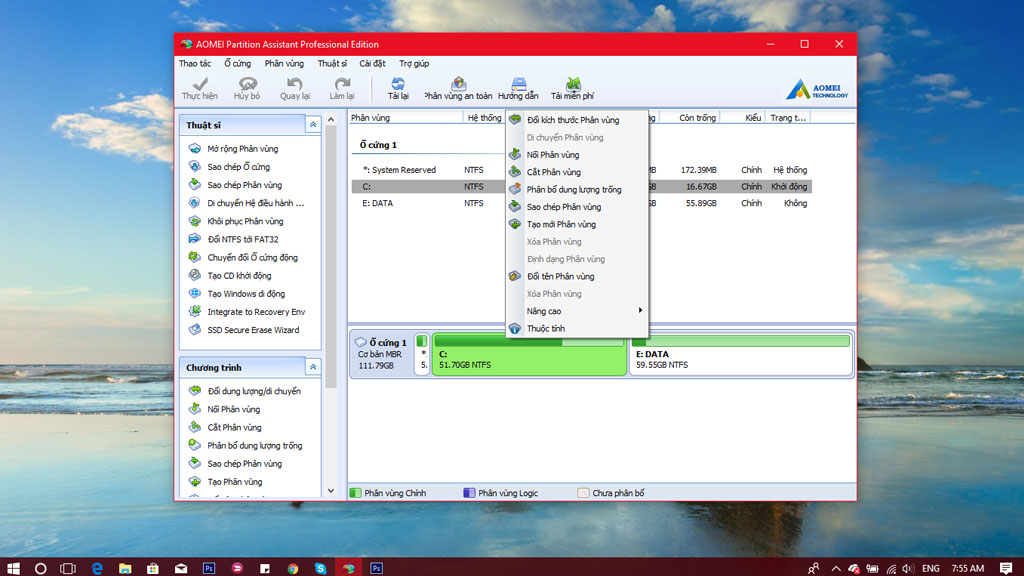1024x576 pixels.
Task: Select the E: DATA partition bar in disk map
Action: (741, 353)
